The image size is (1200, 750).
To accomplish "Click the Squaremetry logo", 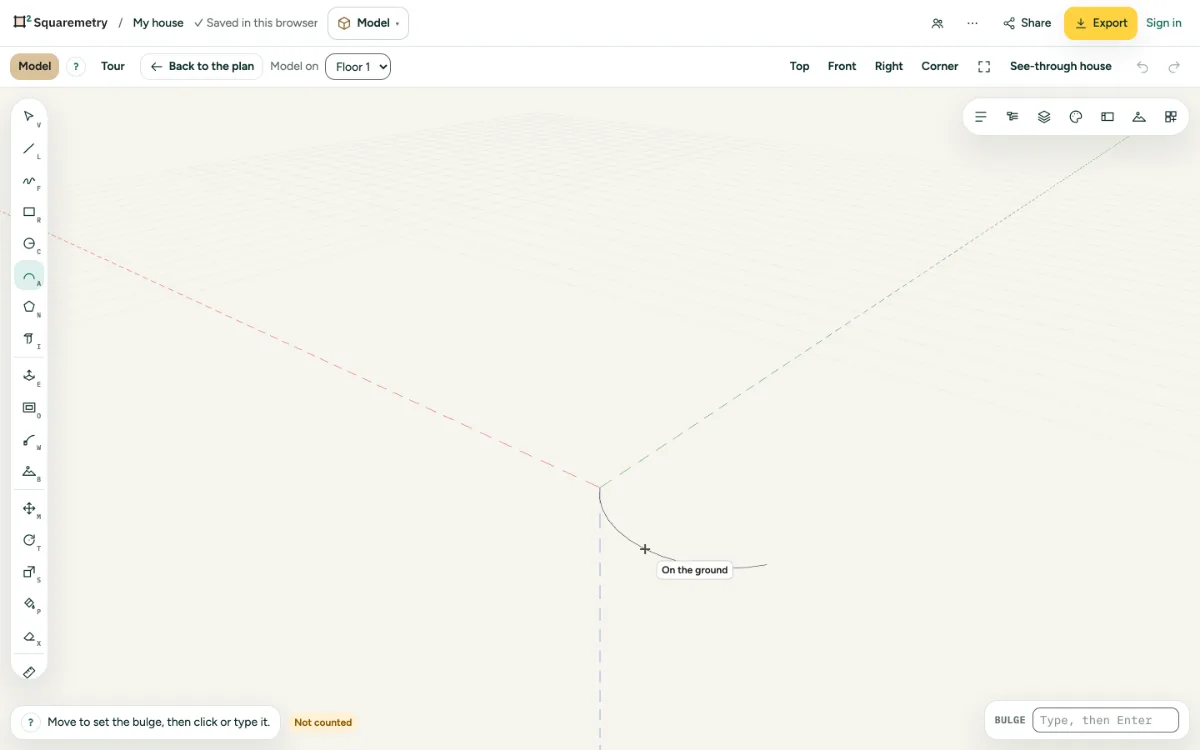I will click(60, 23).
